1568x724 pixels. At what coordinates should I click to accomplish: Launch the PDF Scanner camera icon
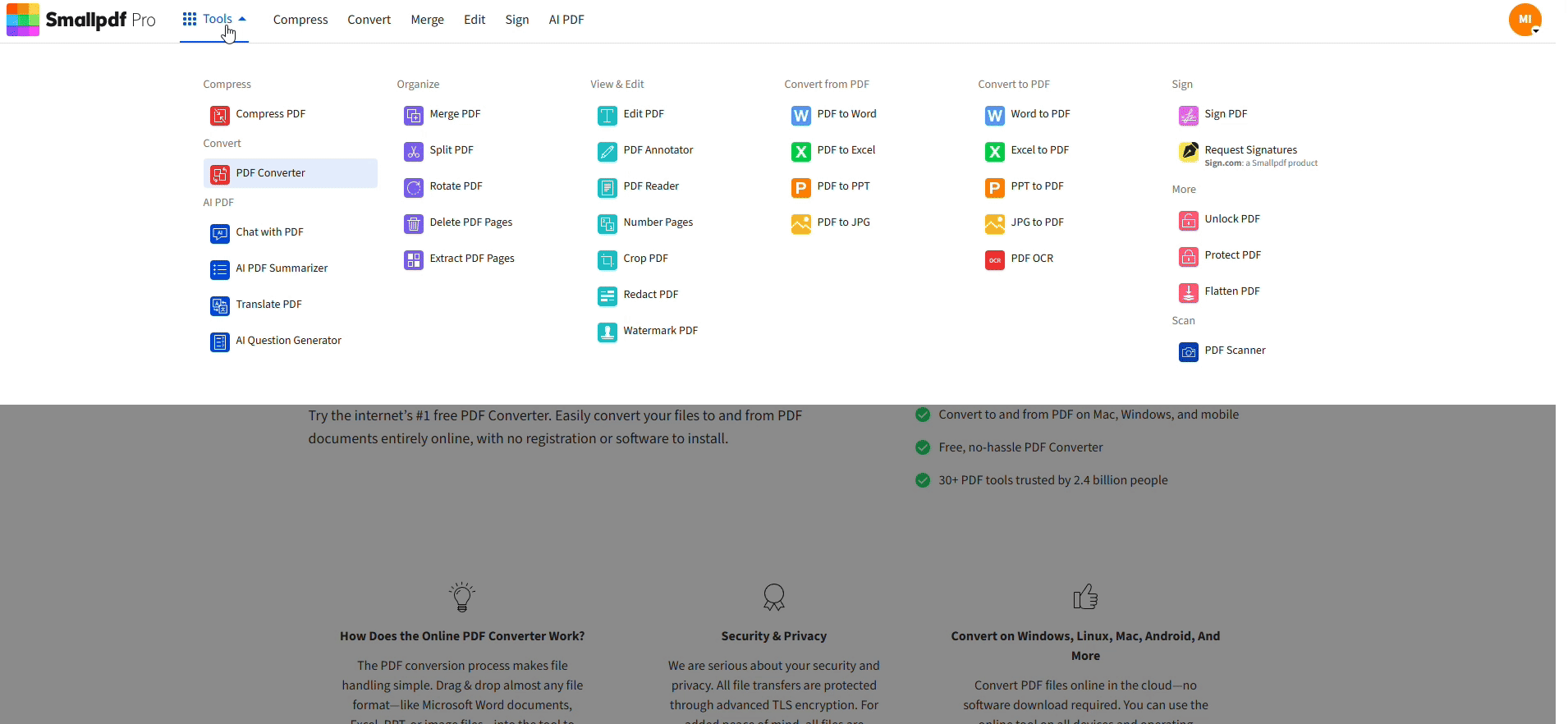coord(1188,351)
